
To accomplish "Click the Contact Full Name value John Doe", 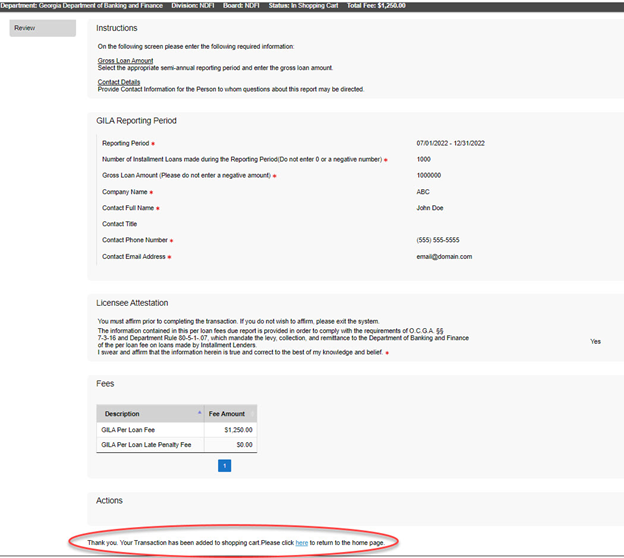I will [430, 207].
